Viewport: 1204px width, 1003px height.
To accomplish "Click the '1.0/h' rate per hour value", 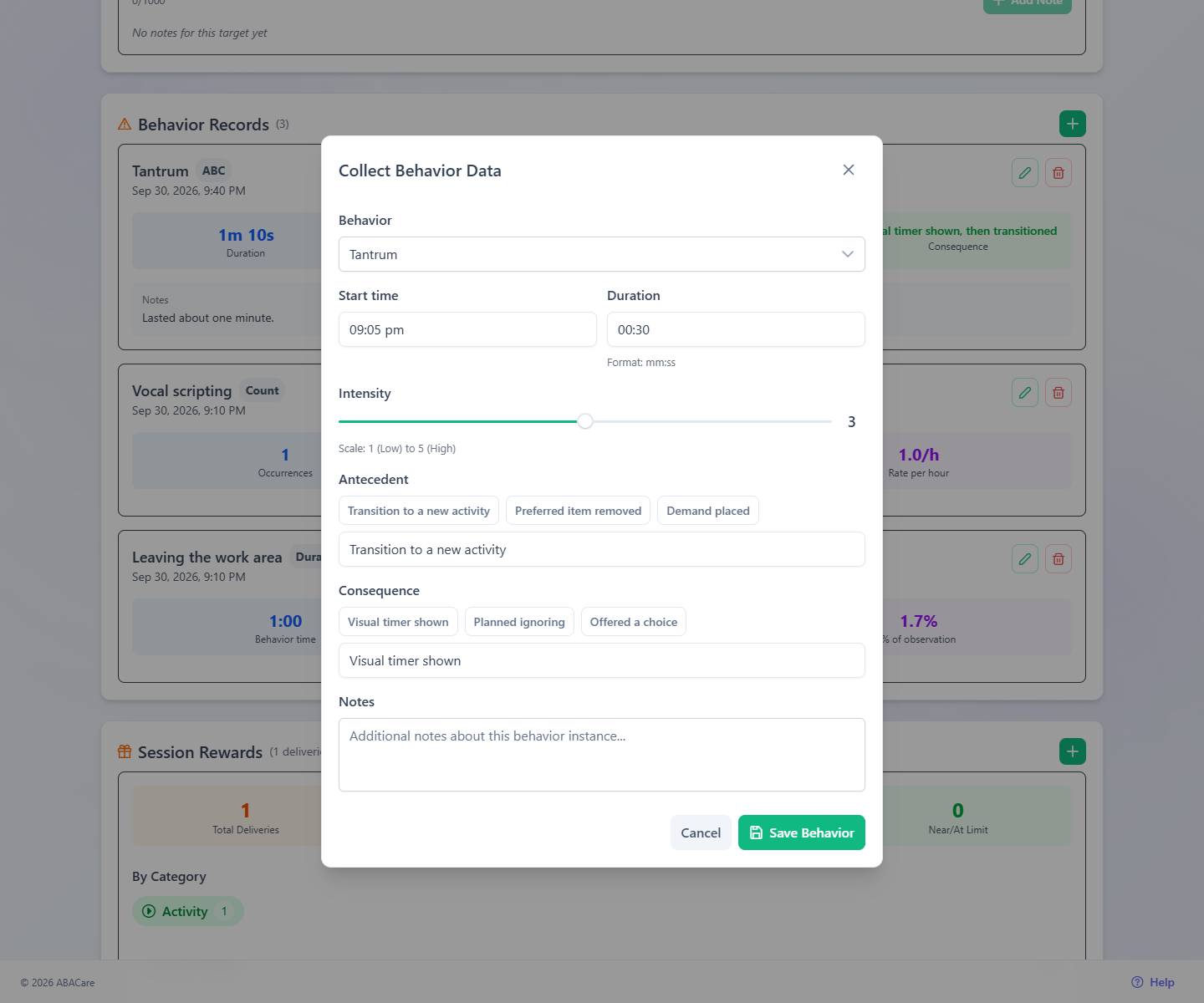I will tap(919, 455).
